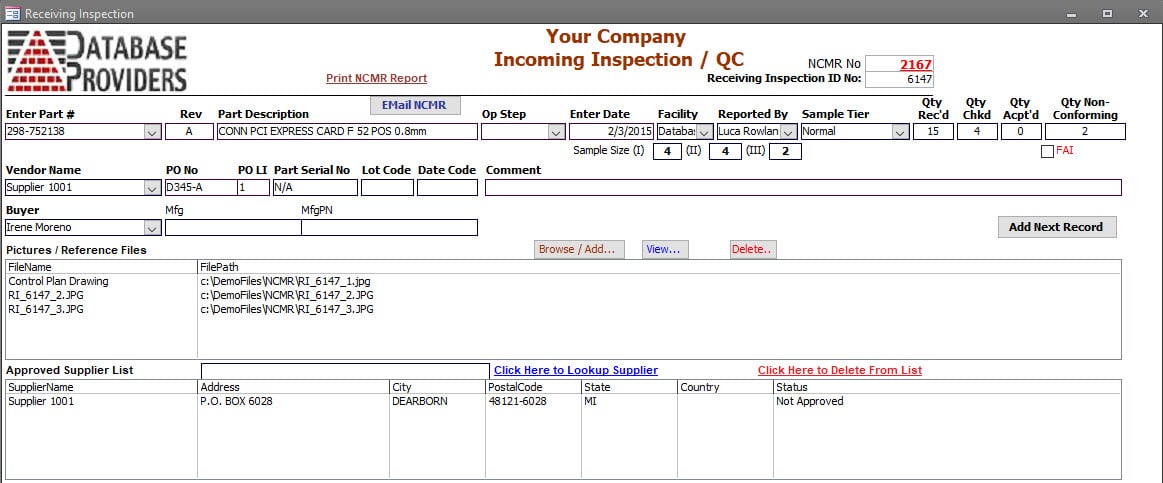Click the PO LI field

pyautogui.click(x=254, y=188)
